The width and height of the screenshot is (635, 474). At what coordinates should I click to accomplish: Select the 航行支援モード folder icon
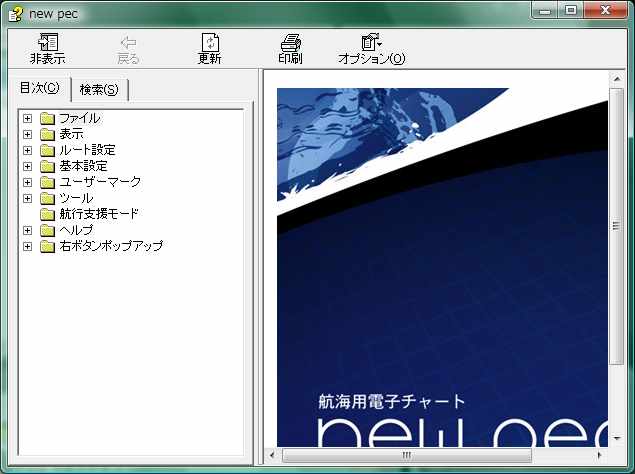coord(47,214)
